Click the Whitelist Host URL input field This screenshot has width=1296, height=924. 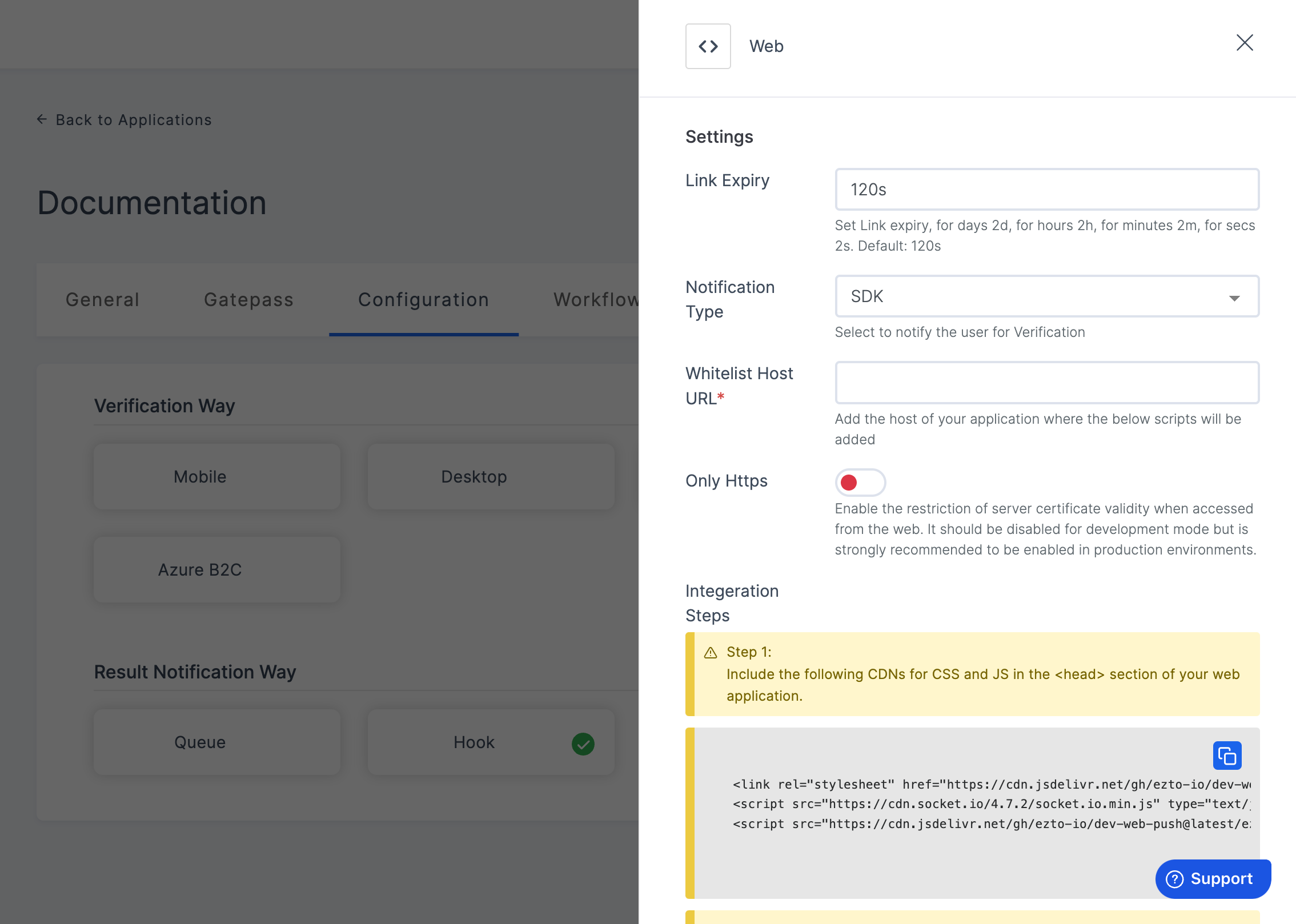[x=1047, y=382]
